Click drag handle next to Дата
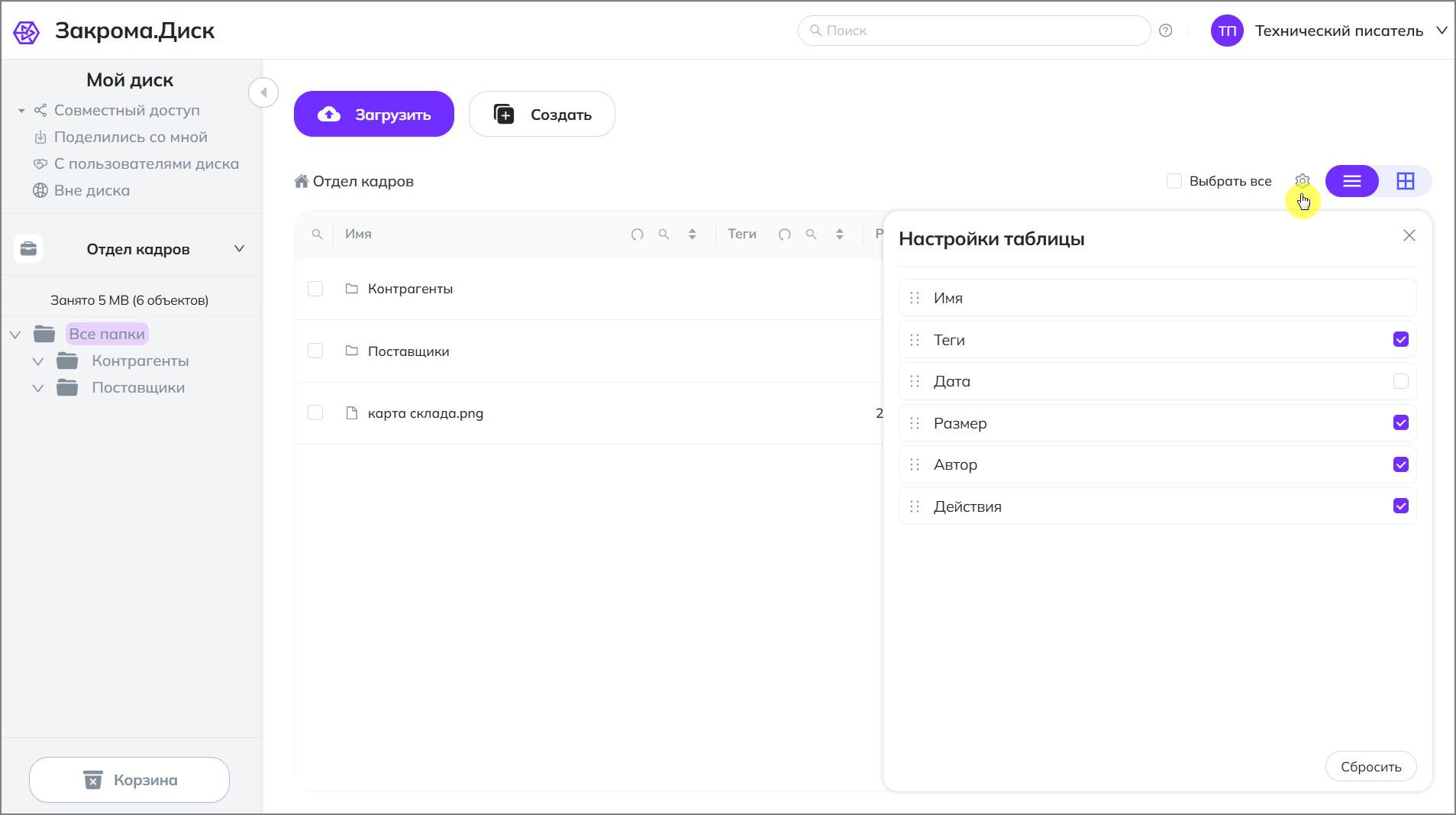This screenshot has height=815, width=1456. click(x=915, y=381)
